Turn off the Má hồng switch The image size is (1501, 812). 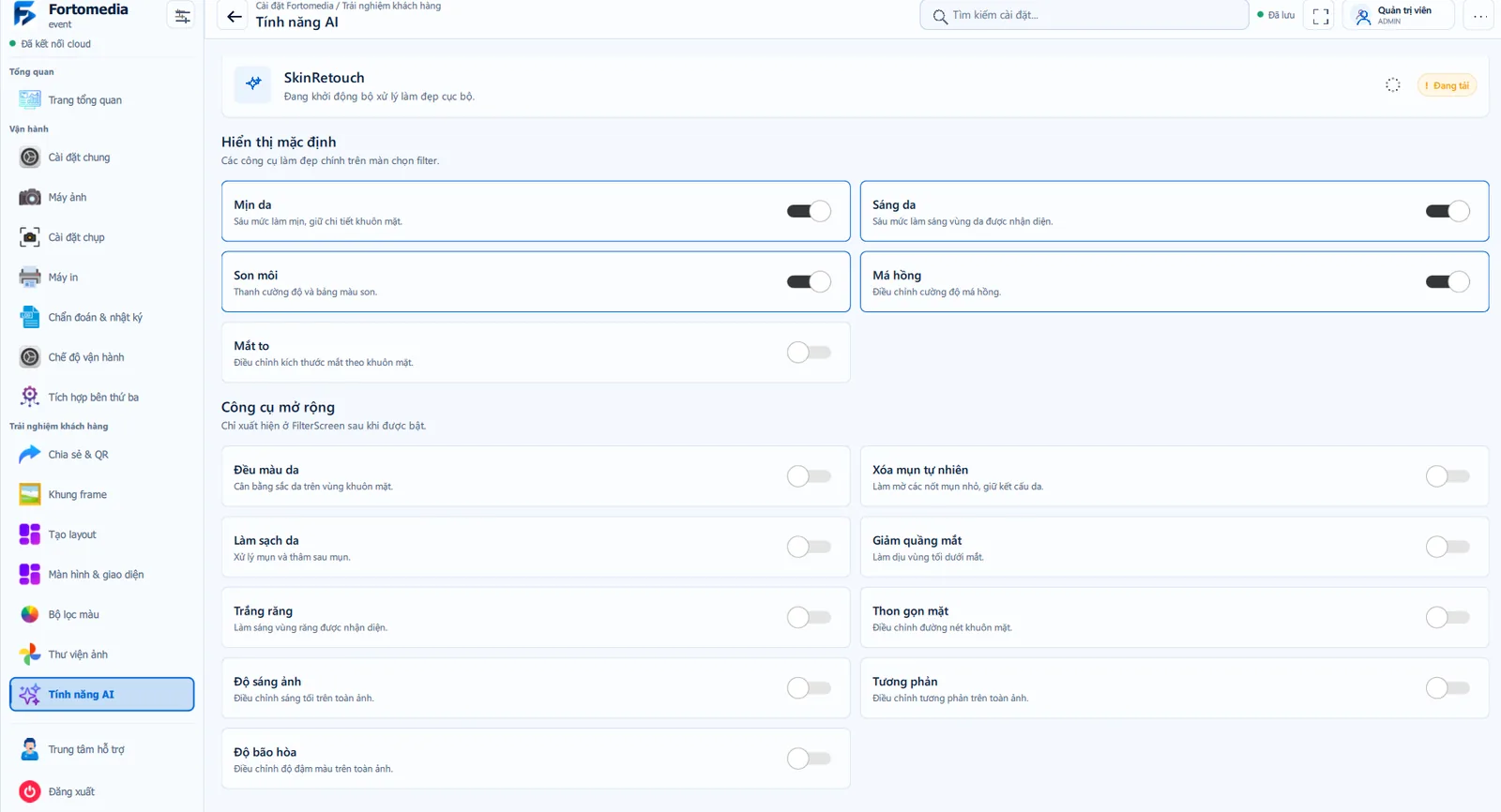(x=1448, y=281)
